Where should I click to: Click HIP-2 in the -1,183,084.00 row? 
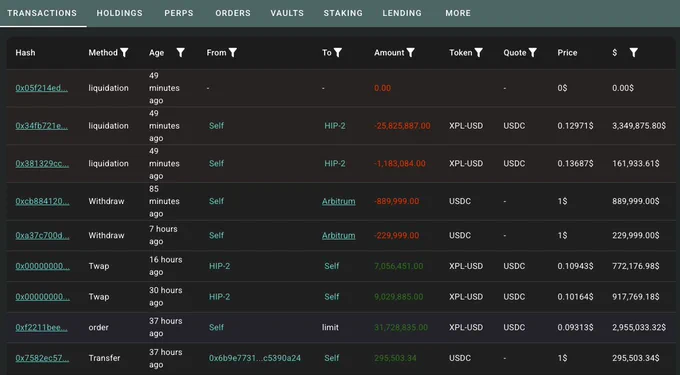click(x=335, y=163)
